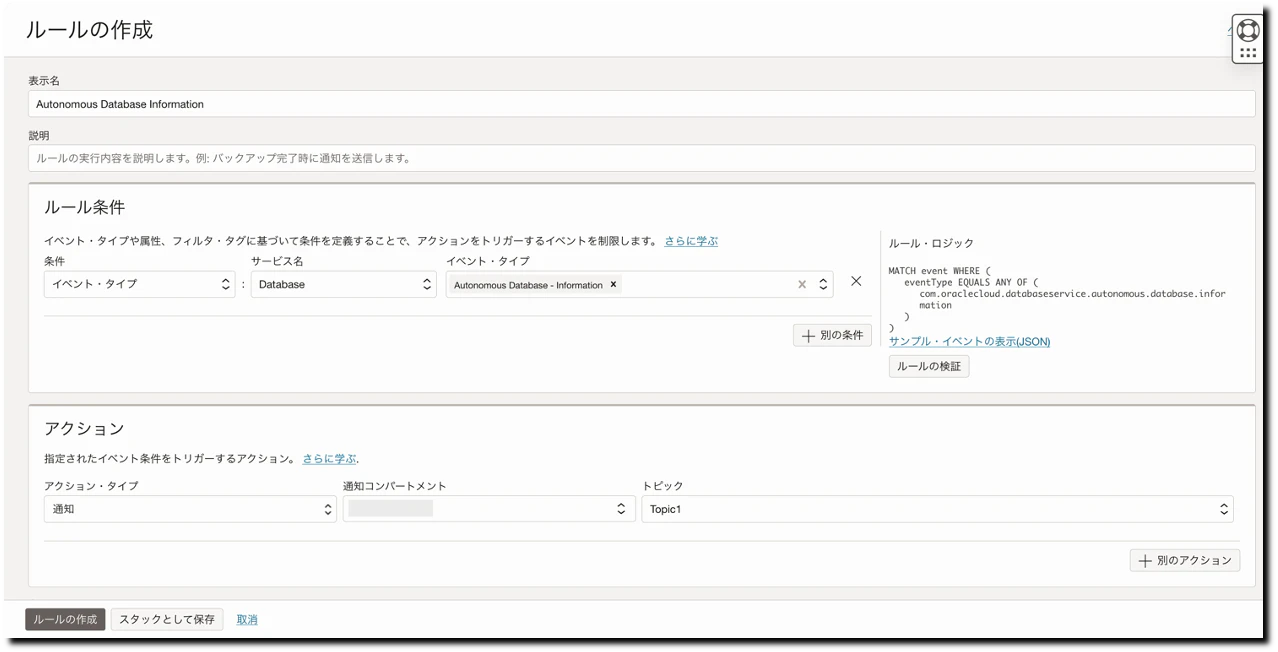Click さらに学ぶ link in ルール条件
This screenshot has width=1278, height=652.
[x=691, y=241]
